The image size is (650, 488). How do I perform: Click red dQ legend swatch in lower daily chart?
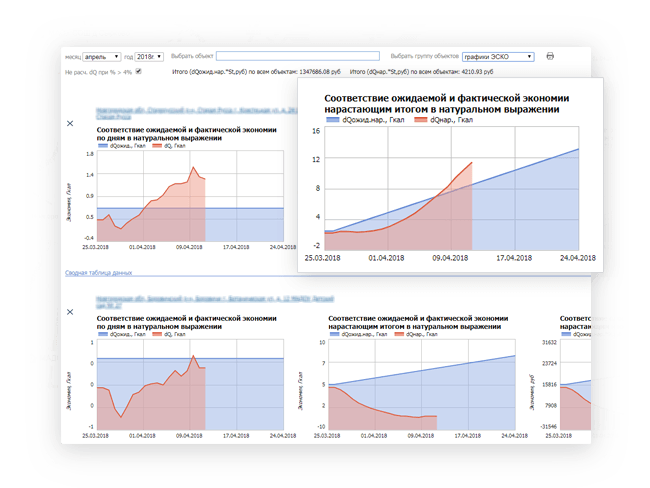pyautogui.click(x=157, y=334)
